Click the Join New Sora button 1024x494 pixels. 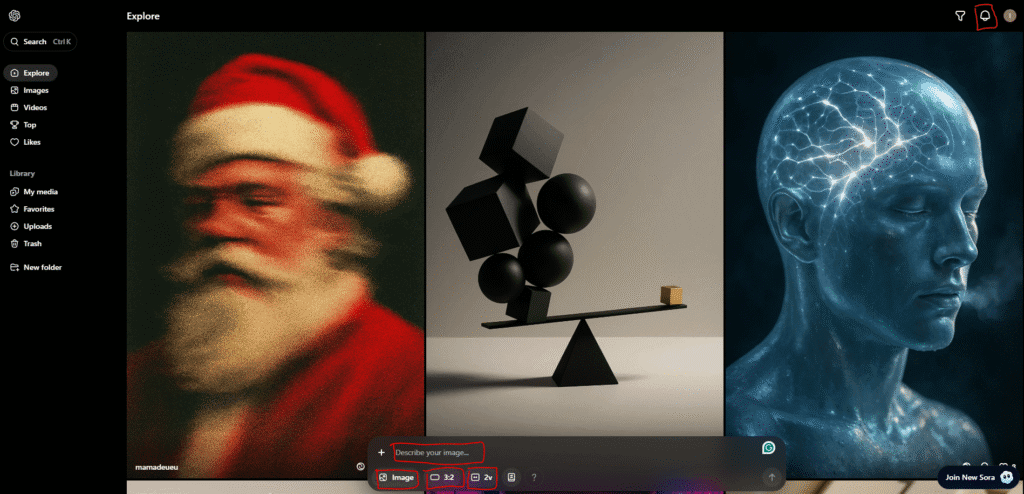(979, 478)
